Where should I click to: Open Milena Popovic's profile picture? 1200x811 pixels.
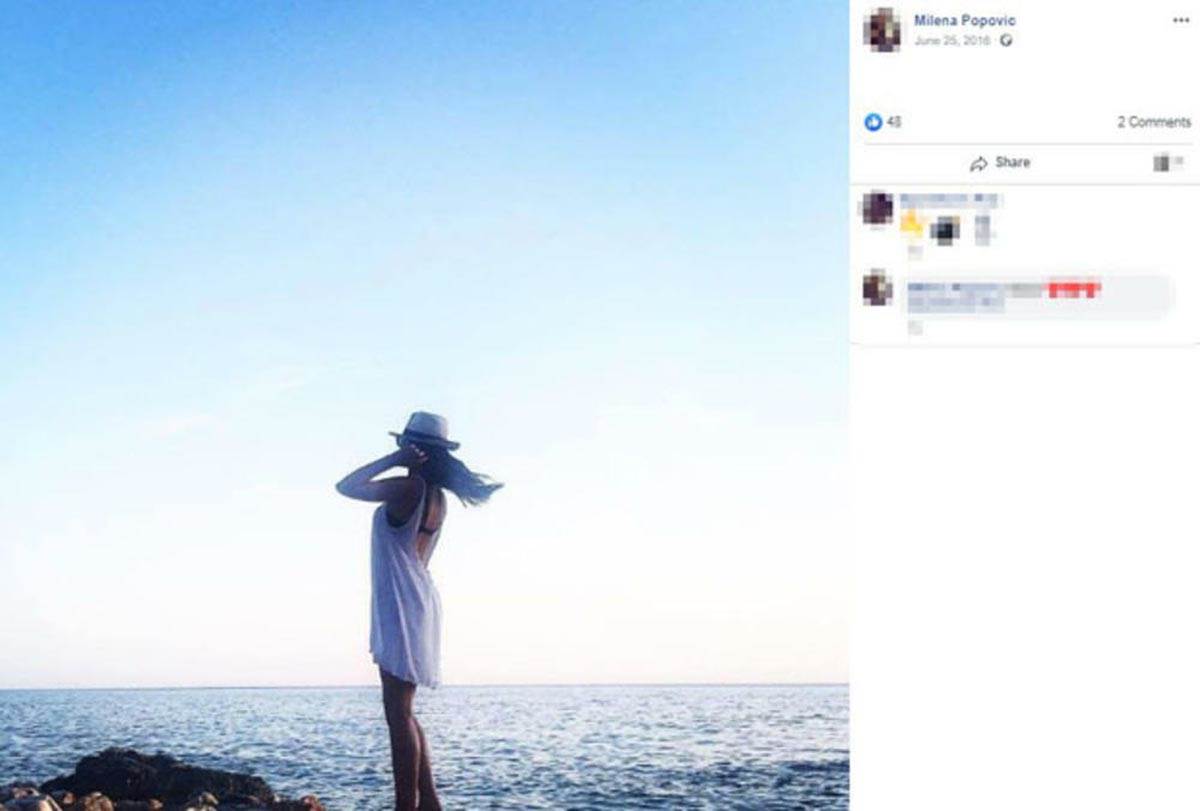882,29
